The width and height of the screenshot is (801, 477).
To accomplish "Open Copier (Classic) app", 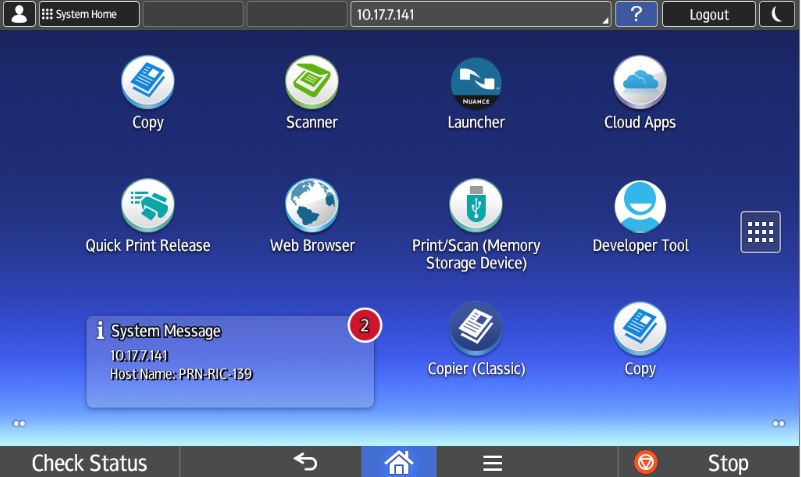I will [475, 330].
